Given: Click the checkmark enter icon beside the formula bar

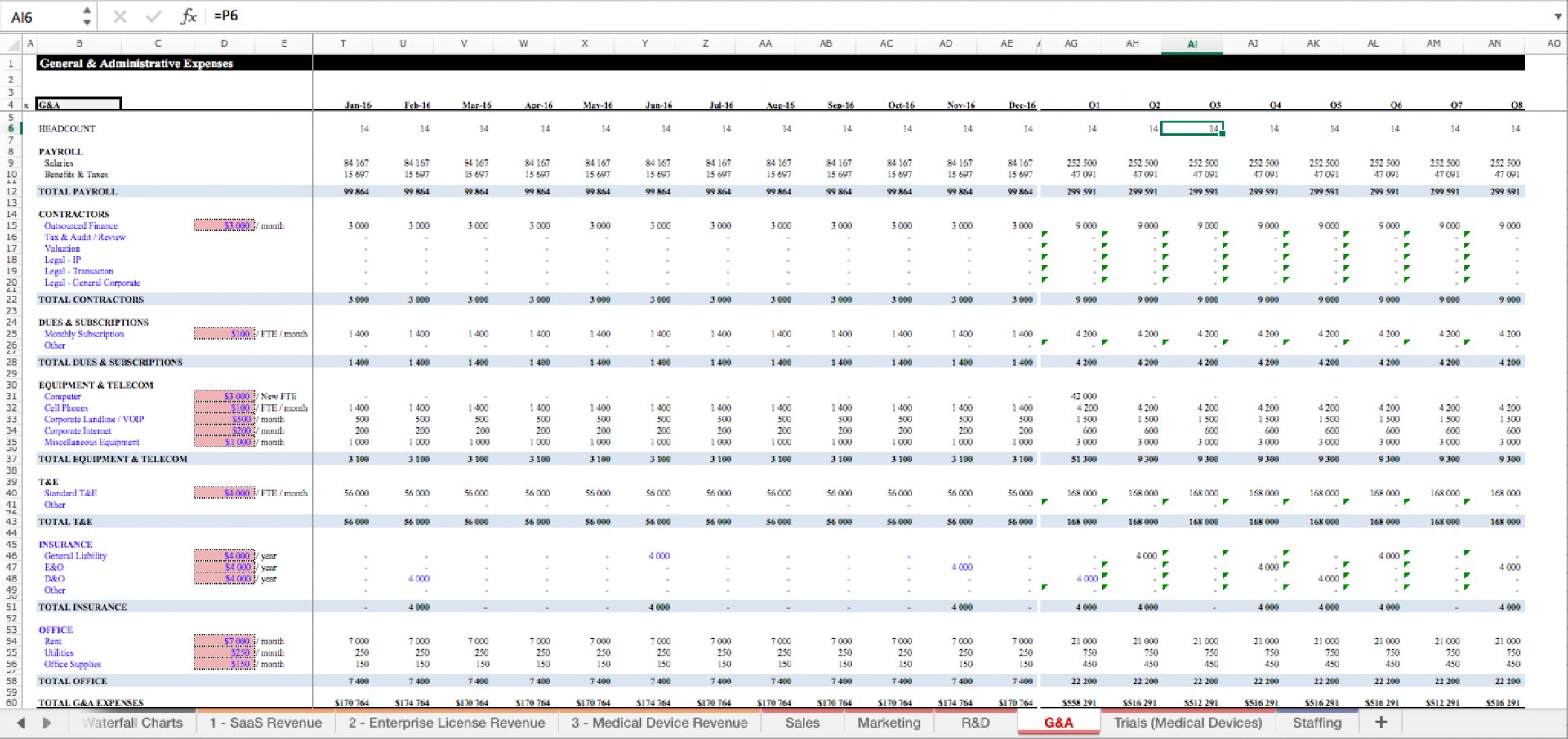Looking at the screenshot, I should tap(153, 16).
